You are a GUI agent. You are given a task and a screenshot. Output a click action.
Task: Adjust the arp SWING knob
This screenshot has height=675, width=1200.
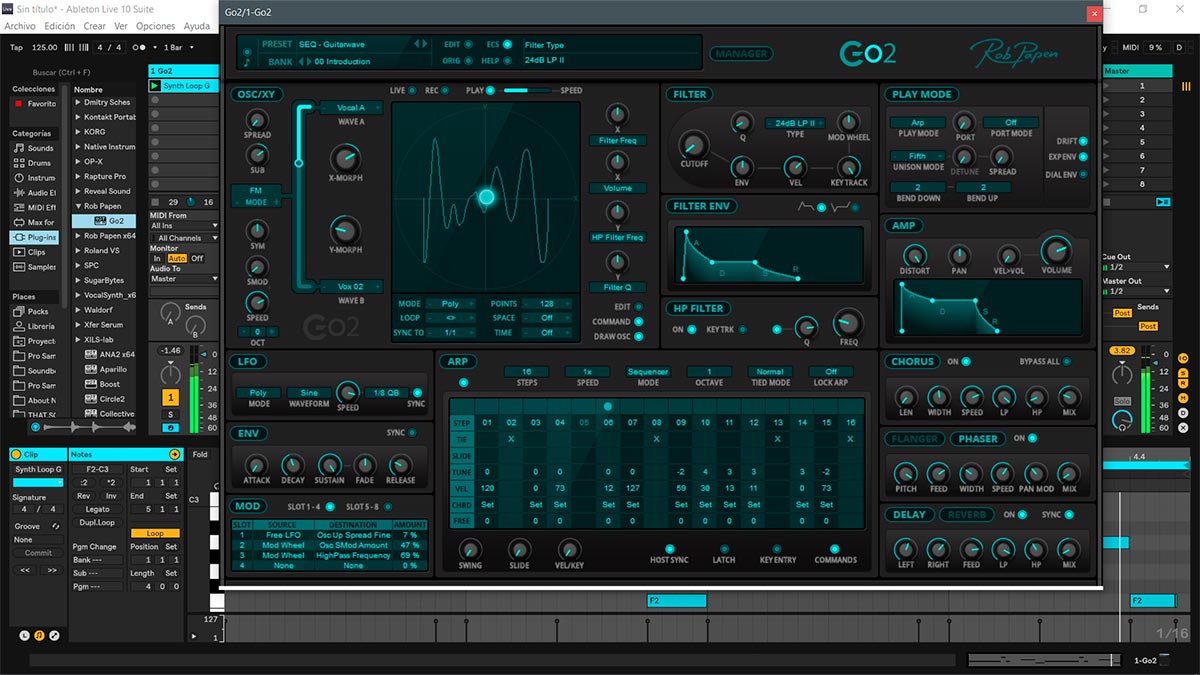pos(470,548)
